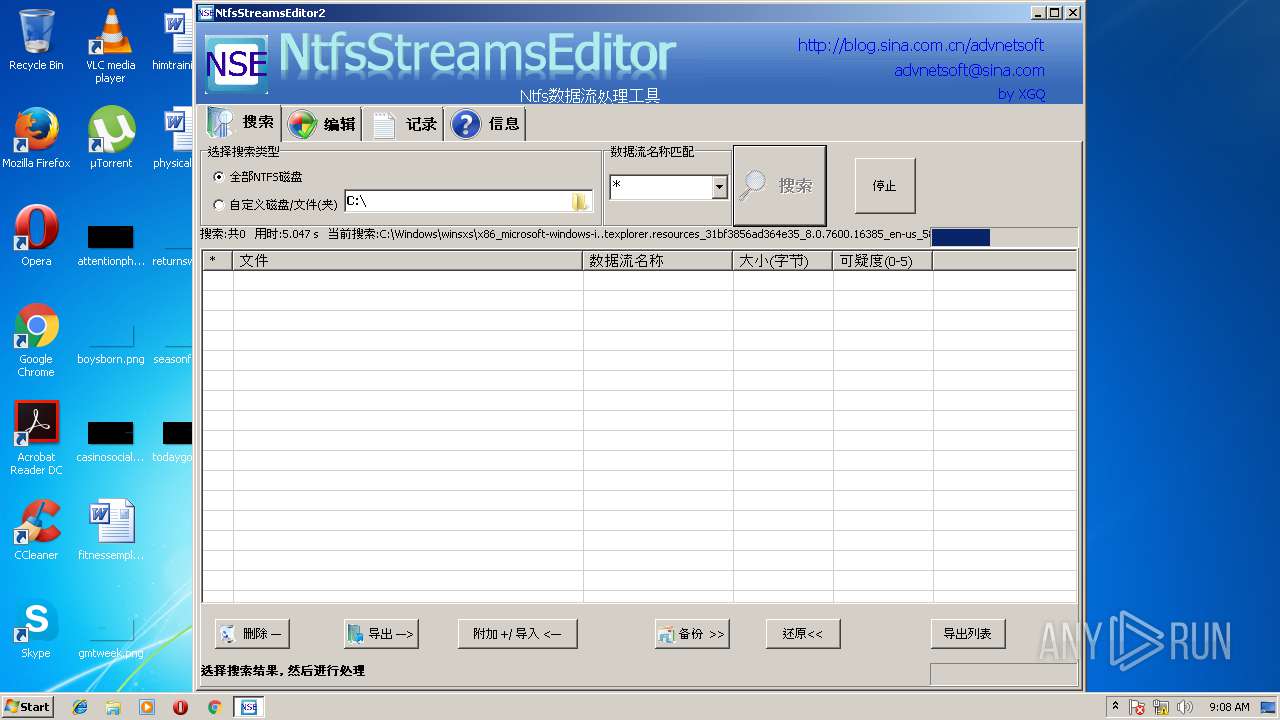Select the 自定义磁盘/文件(夹) radio option
The height and width of the screenshot is (720, 1280).
(275, 205)
